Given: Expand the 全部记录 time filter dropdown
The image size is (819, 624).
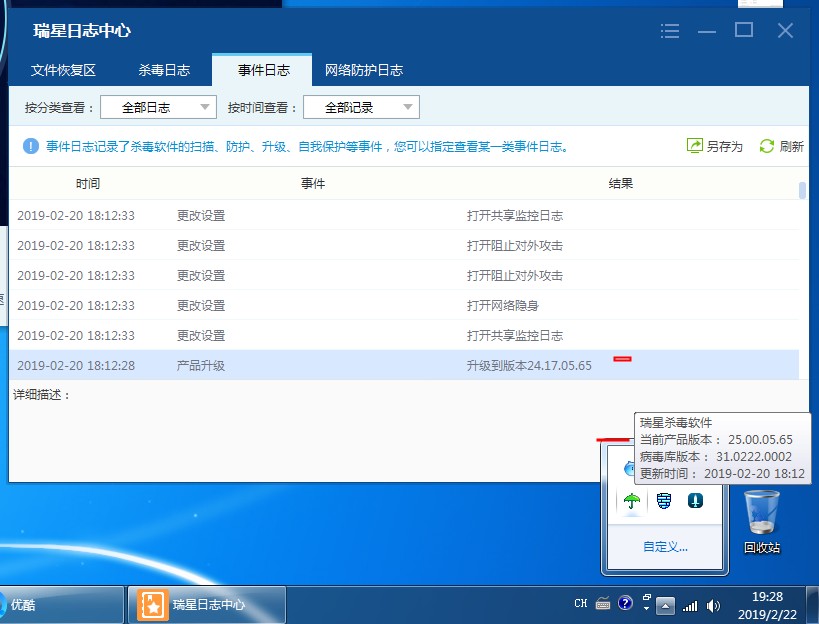Looking at the screenshot, I should tap(361, 107).
